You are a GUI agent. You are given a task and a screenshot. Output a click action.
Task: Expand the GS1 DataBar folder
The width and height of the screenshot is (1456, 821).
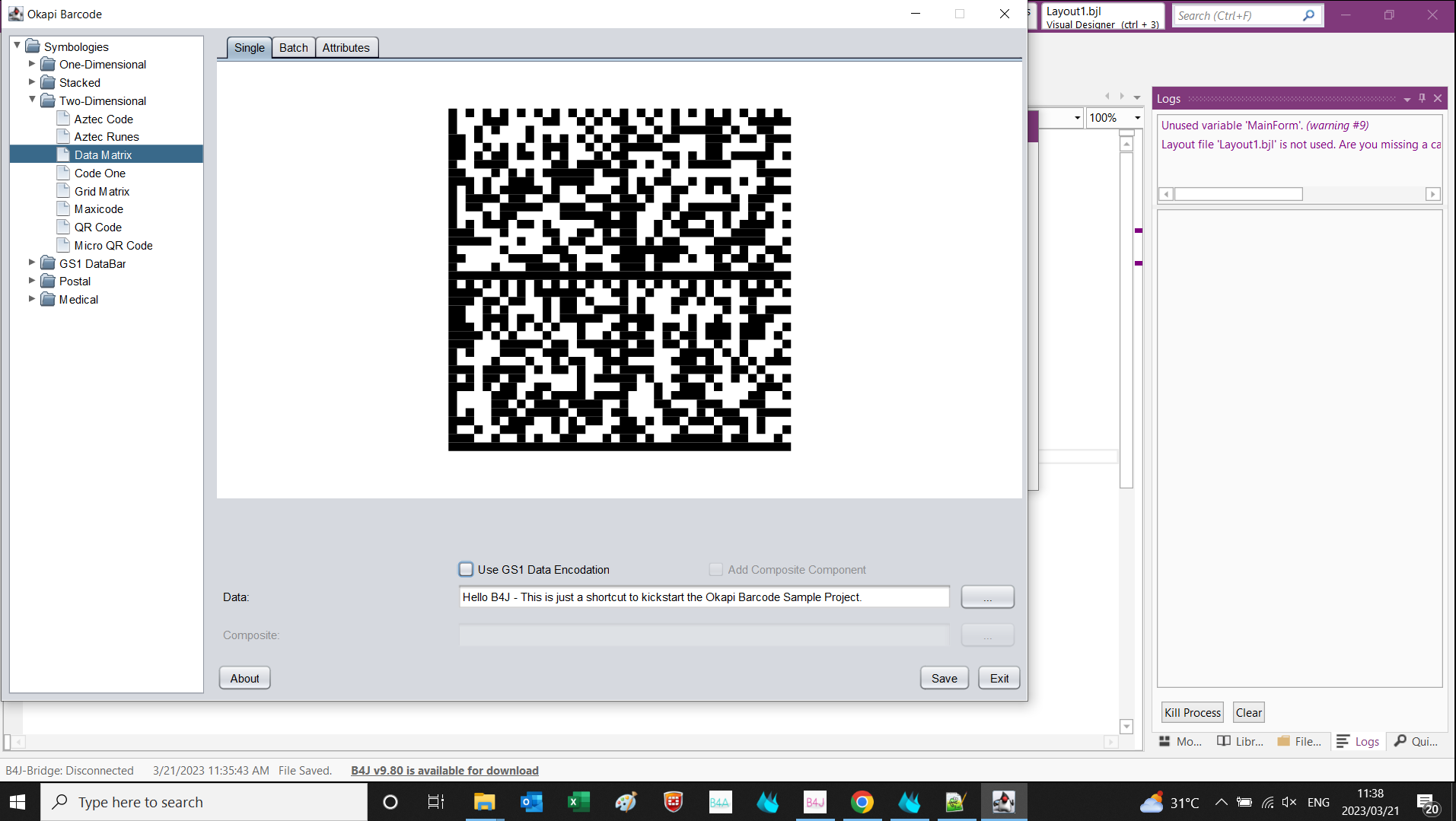[32, 263]
